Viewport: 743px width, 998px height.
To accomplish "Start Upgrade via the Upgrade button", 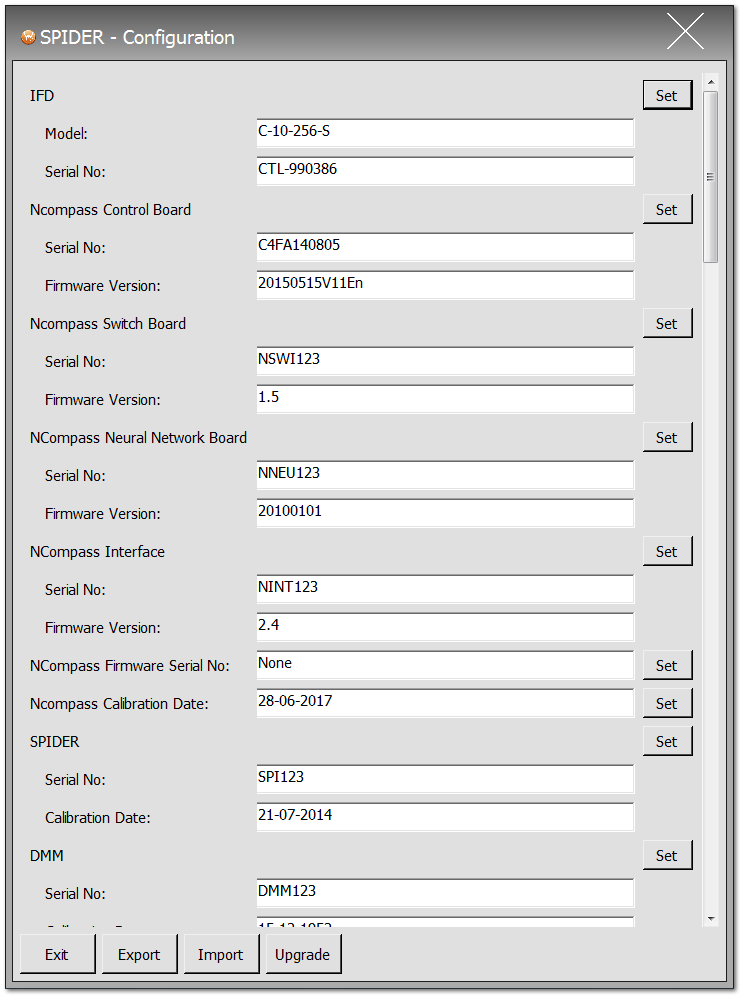I will coord(302,954).
